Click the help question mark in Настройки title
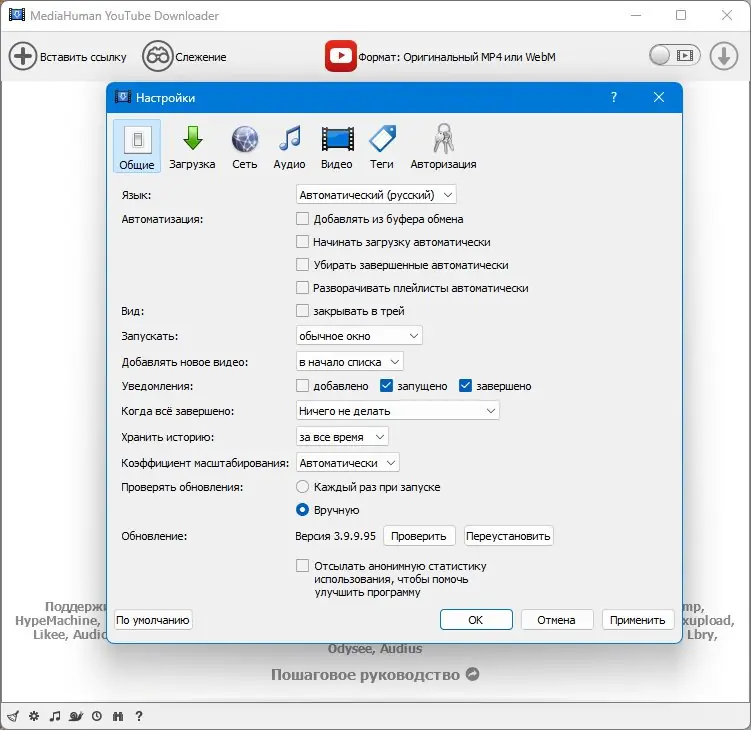The width and height of the screenshot is (751, 730). coord(614,97)
